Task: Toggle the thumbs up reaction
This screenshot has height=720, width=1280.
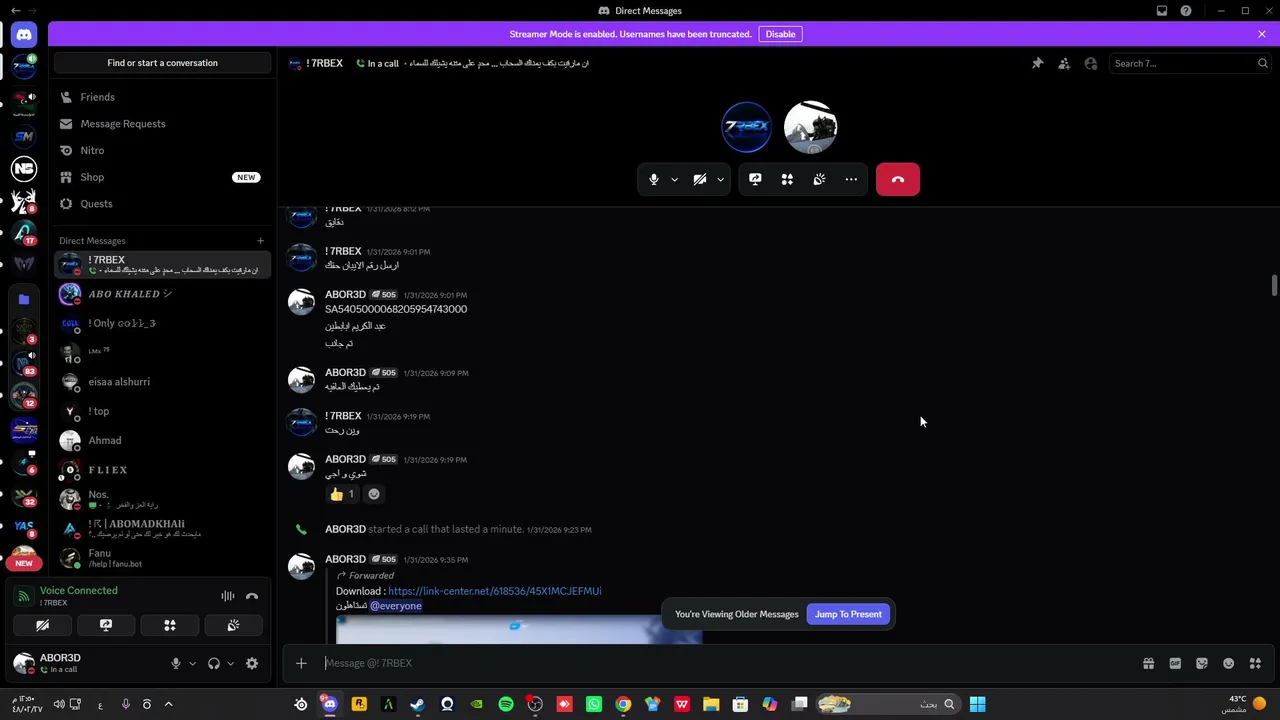Action: pos(342,494)
